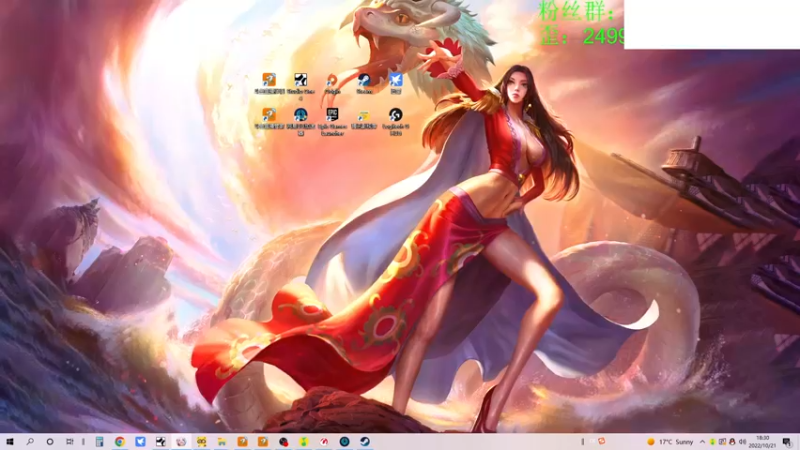Open the Windows Start menu
The width and height of the screenshot is (800, 450).
(10, 442)
